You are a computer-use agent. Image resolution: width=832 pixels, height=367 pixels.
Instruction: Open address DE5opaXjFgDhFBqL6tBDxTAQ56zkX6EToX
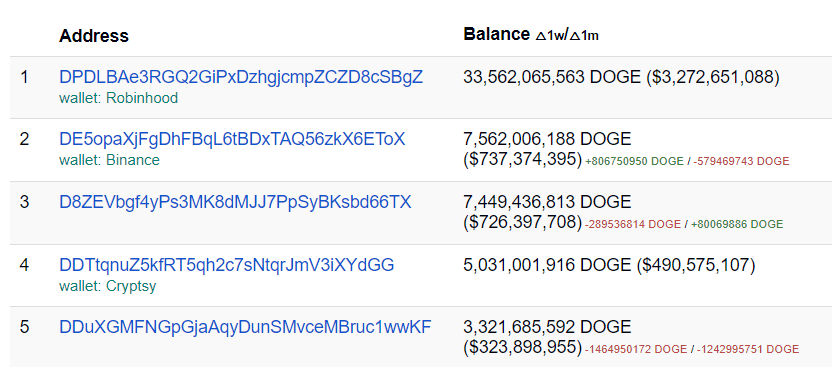click(x=232, y=139)
